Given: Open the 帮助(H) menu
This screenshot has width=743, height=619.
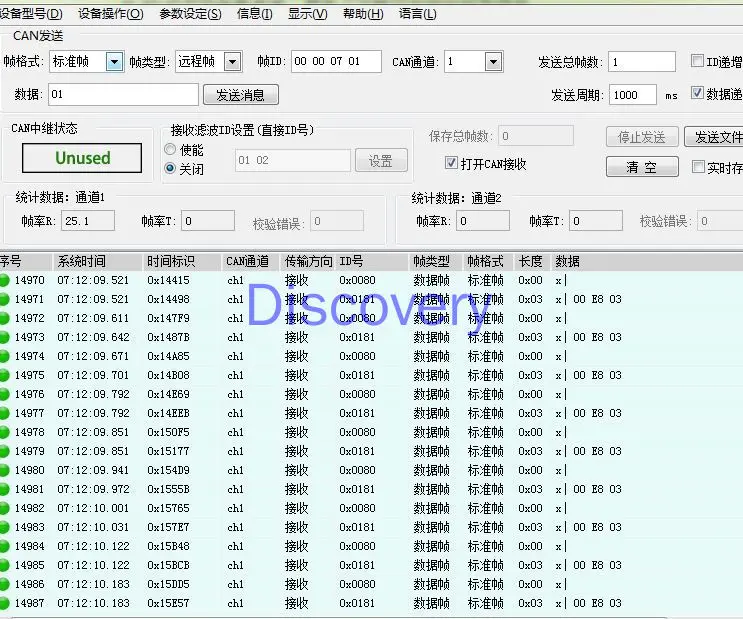Looking at the screenshot, I should 363,13.
